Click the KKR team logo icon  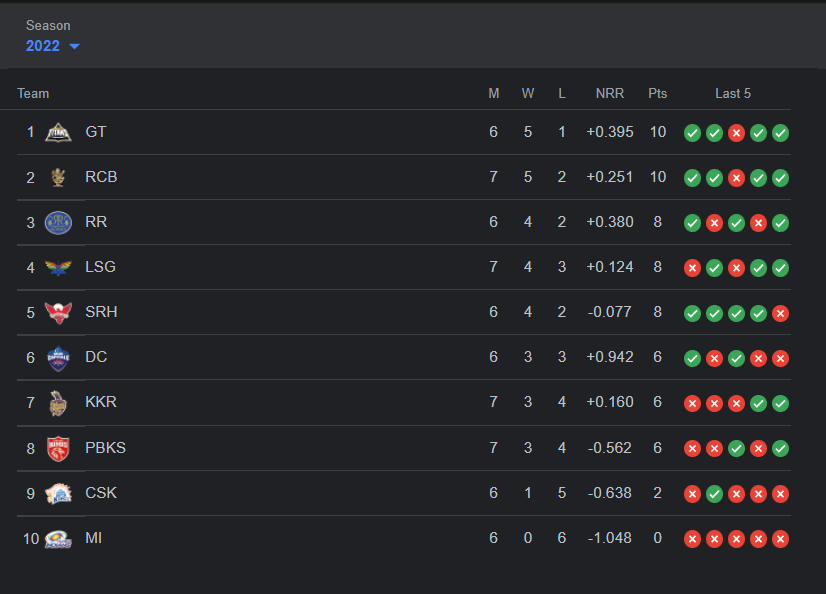coord(58,402)
